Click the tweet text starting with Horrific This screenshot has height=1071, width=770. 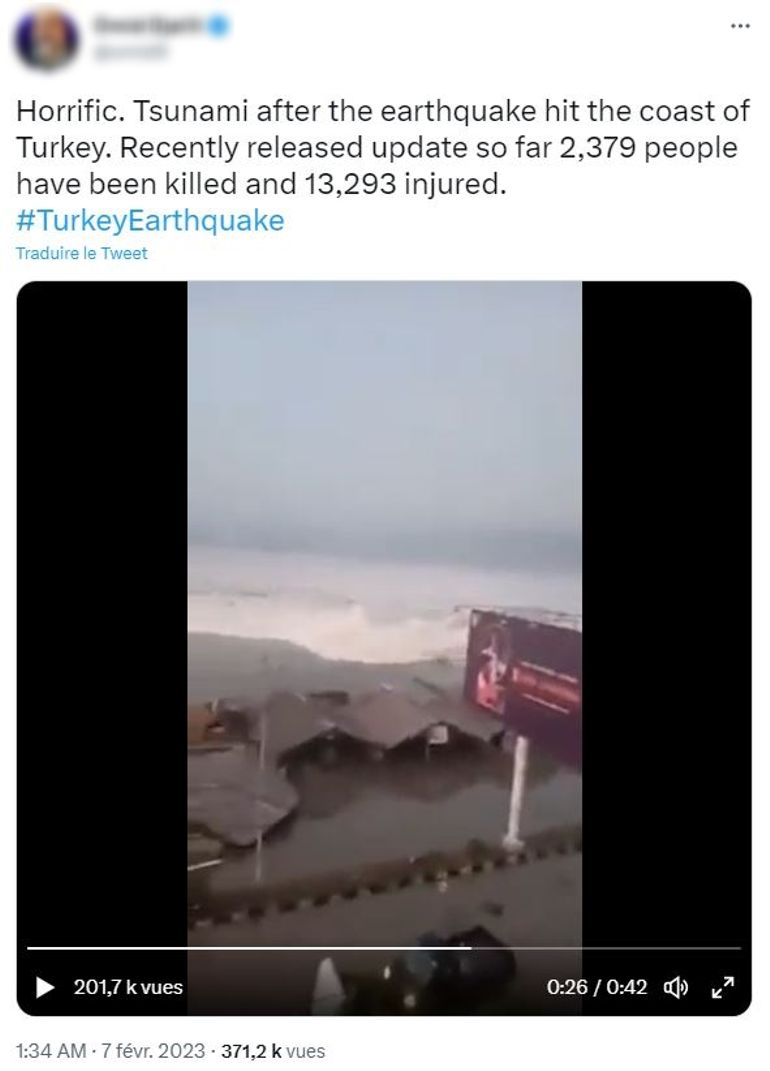(383, 147)
